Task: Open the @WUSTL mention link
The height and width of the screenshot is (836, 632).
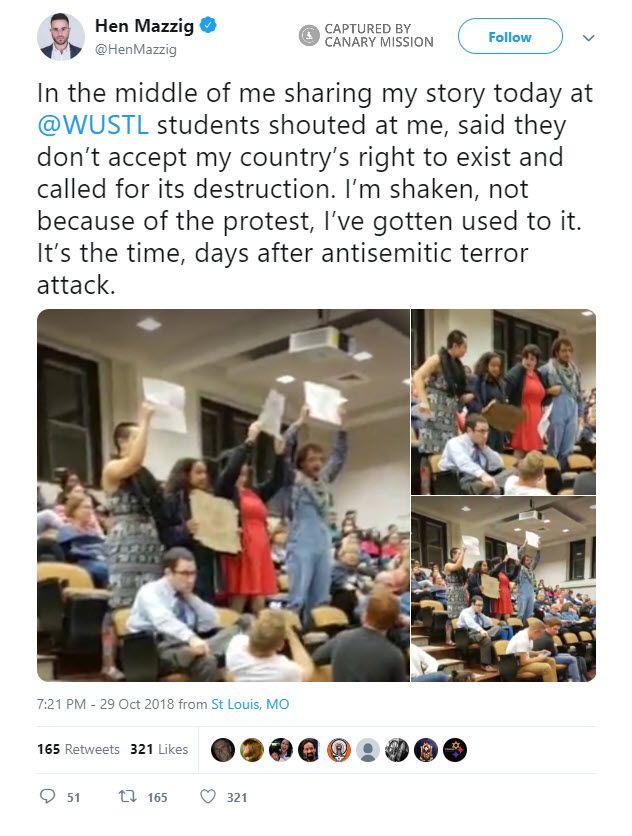Action: (93, 125)
